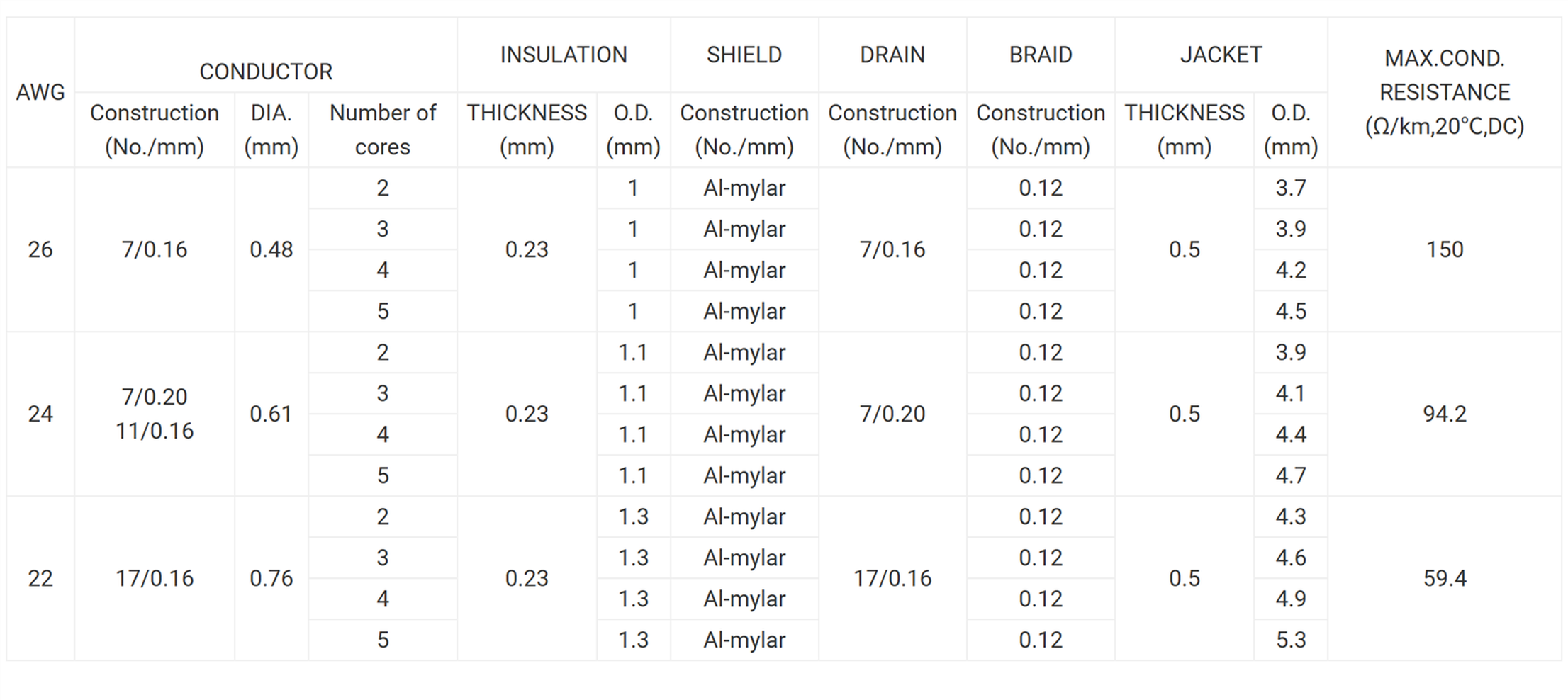Select the BRAID column header
1568x700 pixels.
pos(1041,55)
